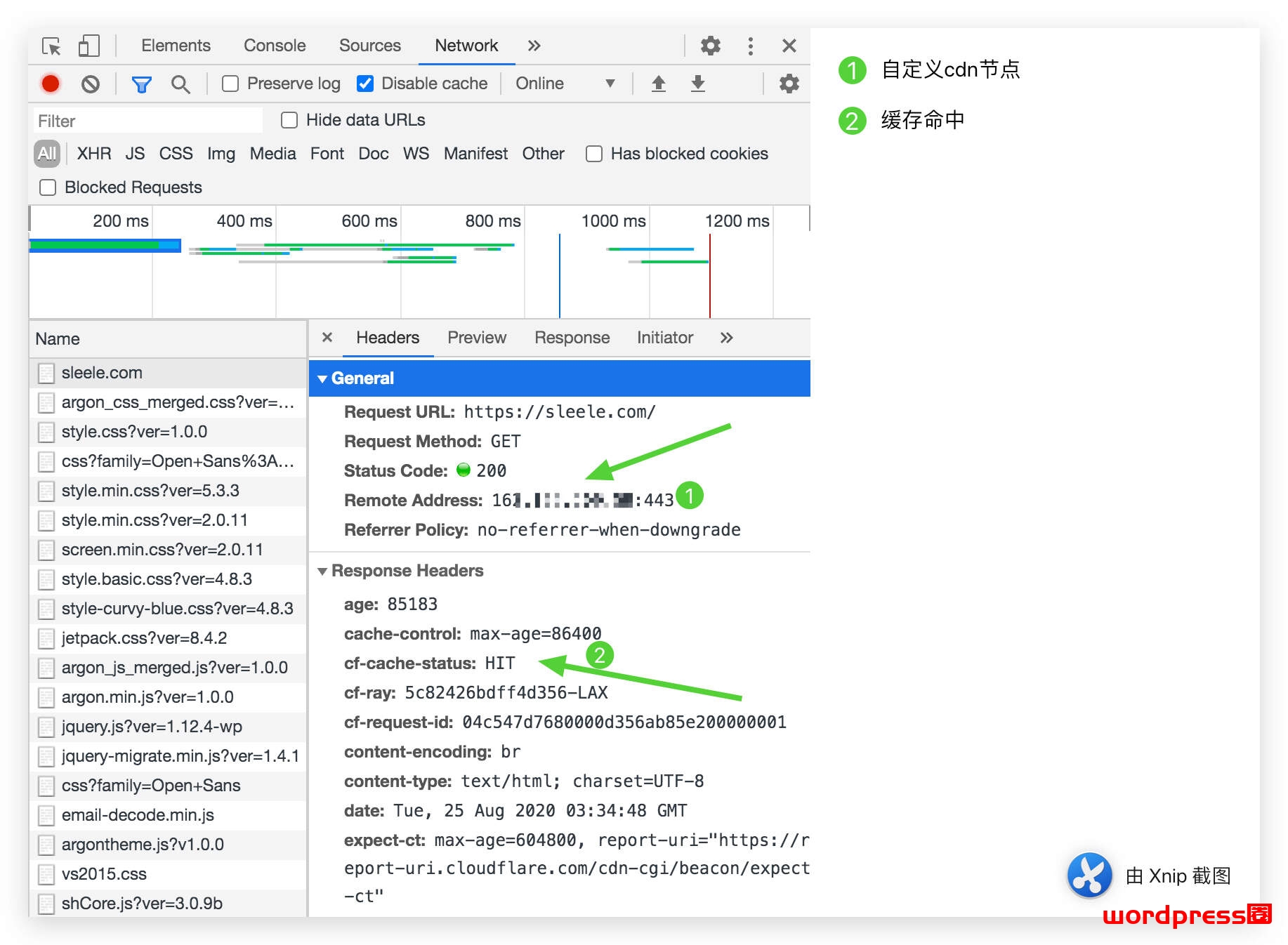The width and height of the screenshot is (1288, 945).
Task: Filter requests by JS type
Action: [135, 154]
